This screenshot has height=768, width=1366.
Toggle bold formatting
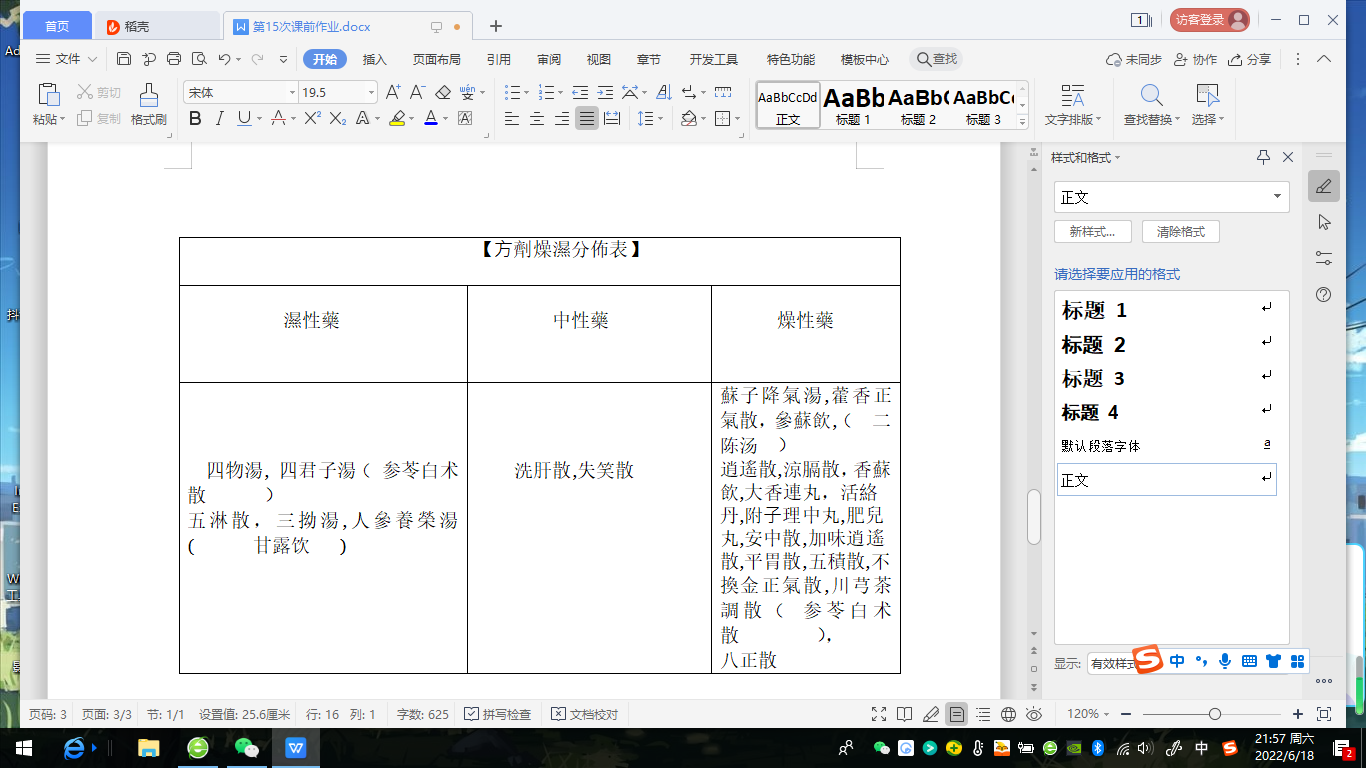(x=195, y=118)
